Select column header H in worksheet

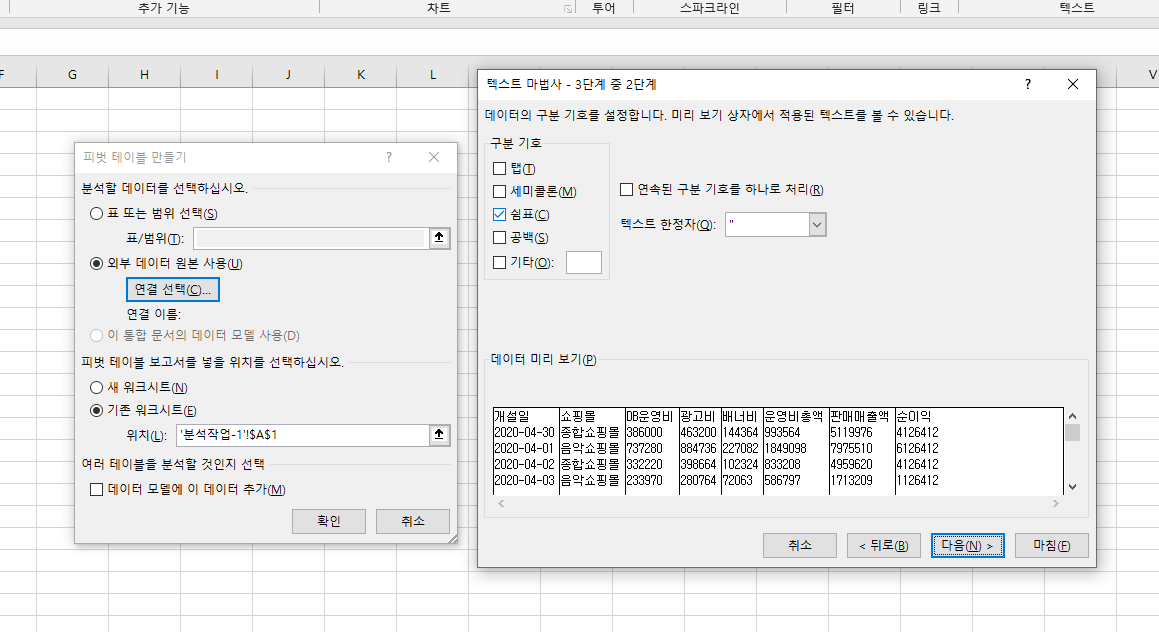[145, 75]
